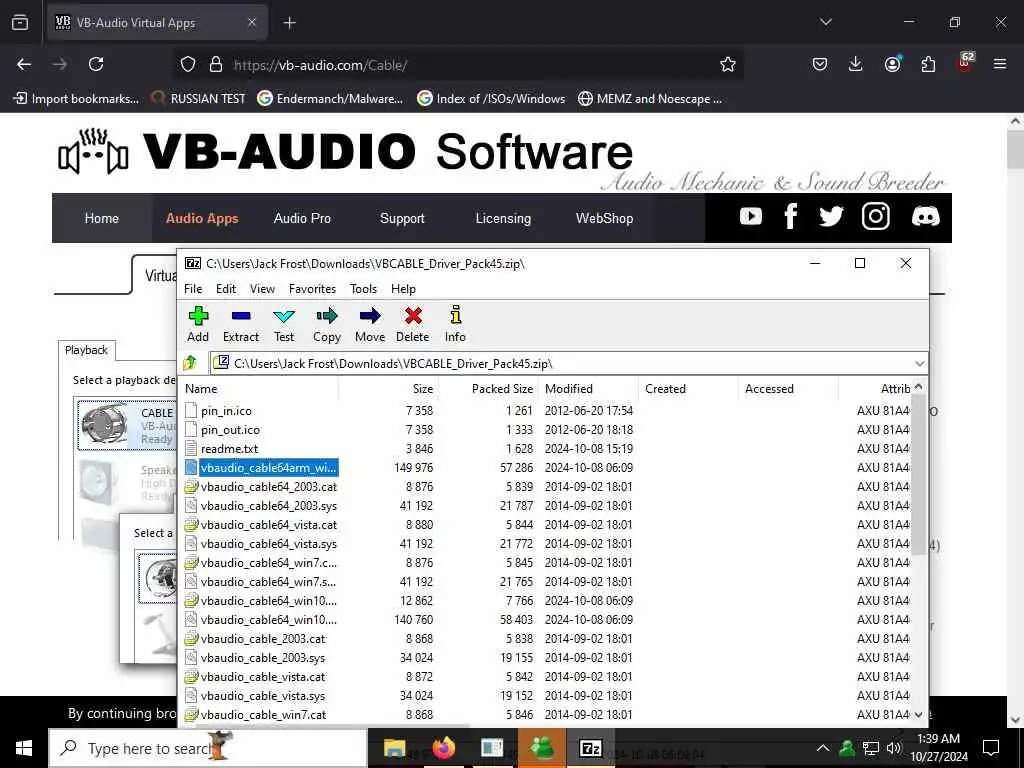Viewport: 1024px width, 768px height.
Task: Open Firefox hamburger application menu
Action: 1000,64
